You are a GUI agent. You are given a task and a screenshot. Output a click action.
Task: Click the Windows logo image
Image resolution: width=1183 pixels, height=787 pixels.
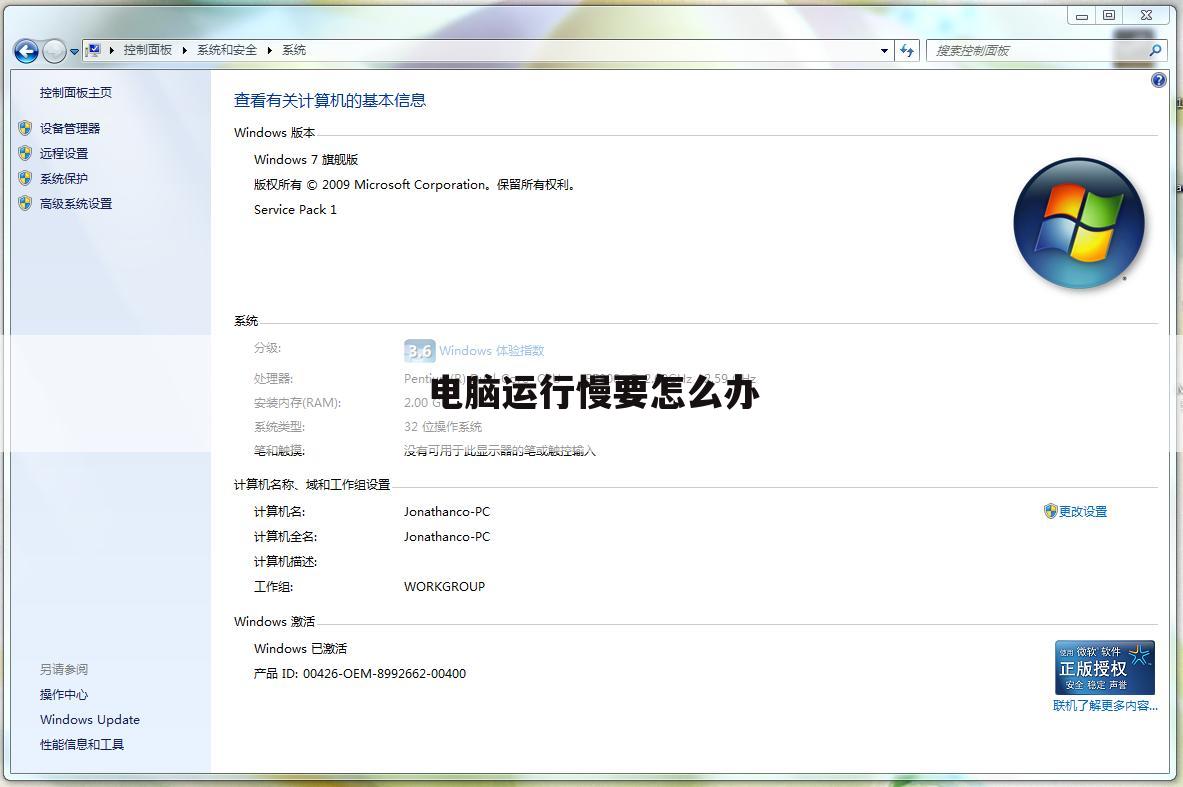(x=1079, y=223)
